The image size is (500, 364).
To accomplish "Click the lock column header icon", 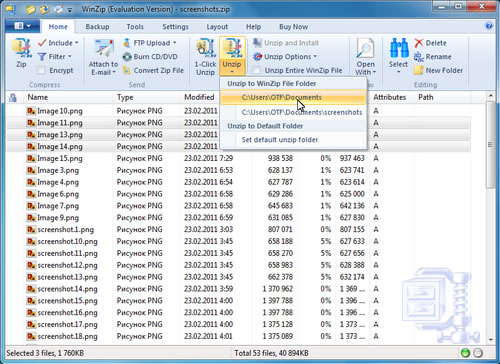I will [x=13, y=98].
